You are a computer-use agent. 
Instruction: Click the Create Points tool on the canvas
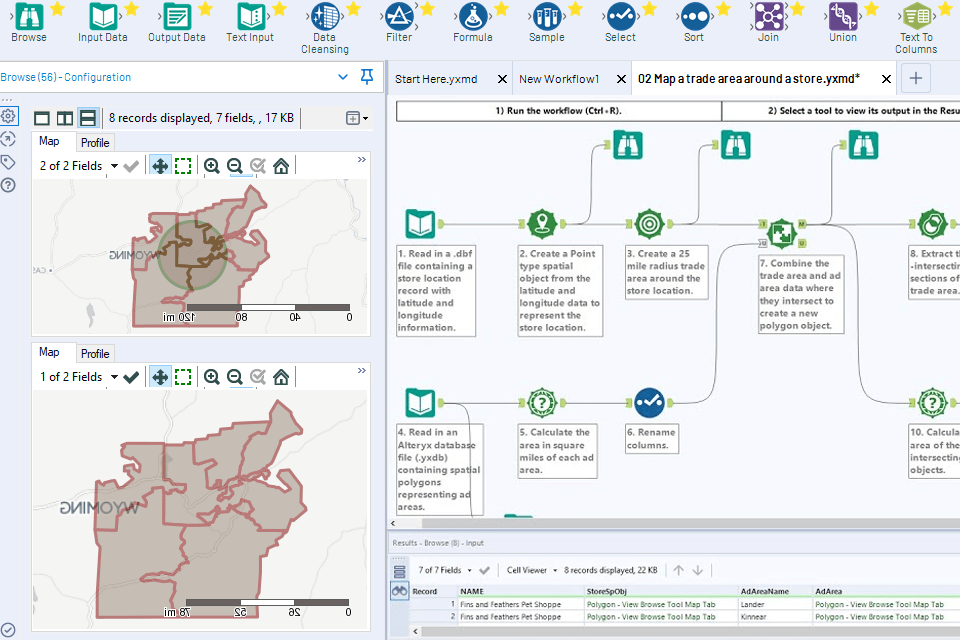click(542, 224)
